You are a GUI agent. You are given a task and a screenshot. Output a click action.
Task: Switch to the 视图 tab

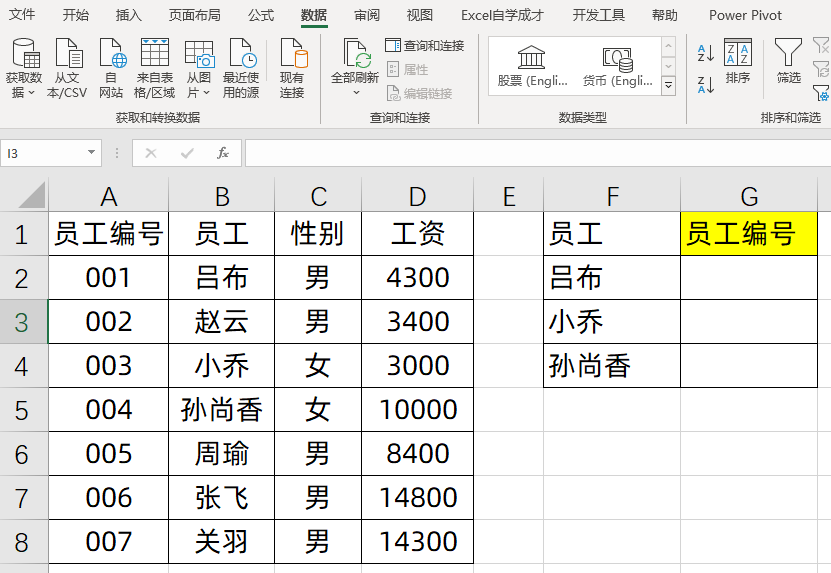click(x=420, y=15)
